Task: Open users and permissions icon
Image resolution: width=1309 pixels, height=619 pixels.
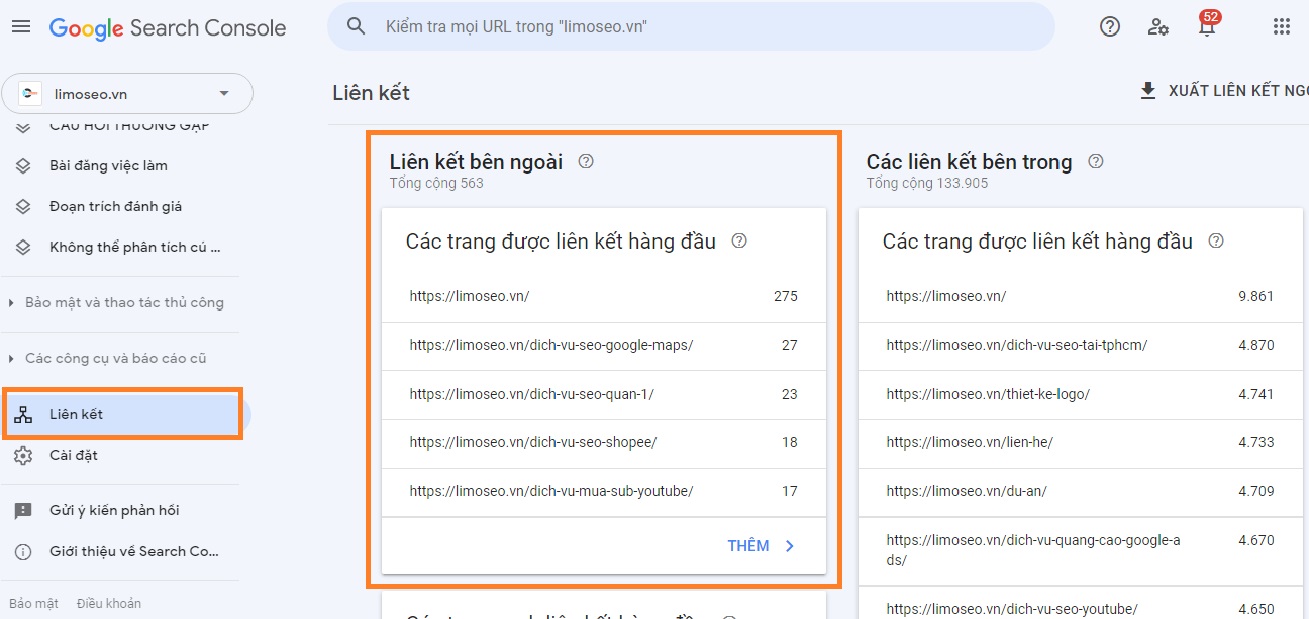Action: click(1159, 27)
